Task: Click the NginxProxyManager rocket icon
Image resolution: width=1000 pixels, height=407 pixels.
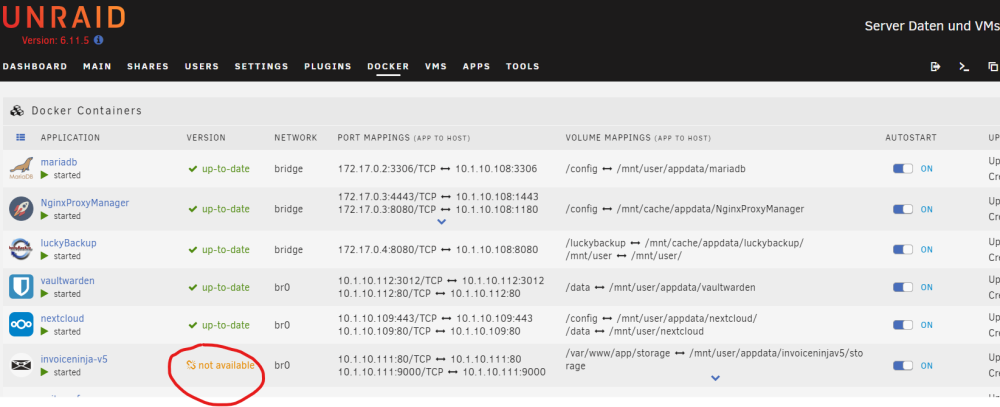Action: (x=21, y=209)
